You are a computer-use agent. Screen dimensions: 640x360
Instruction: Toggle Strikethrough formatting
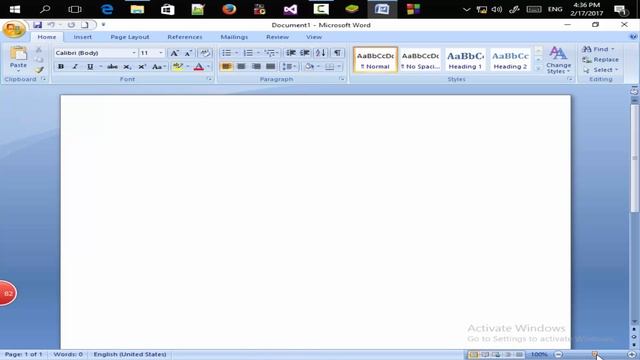[112, 67]
